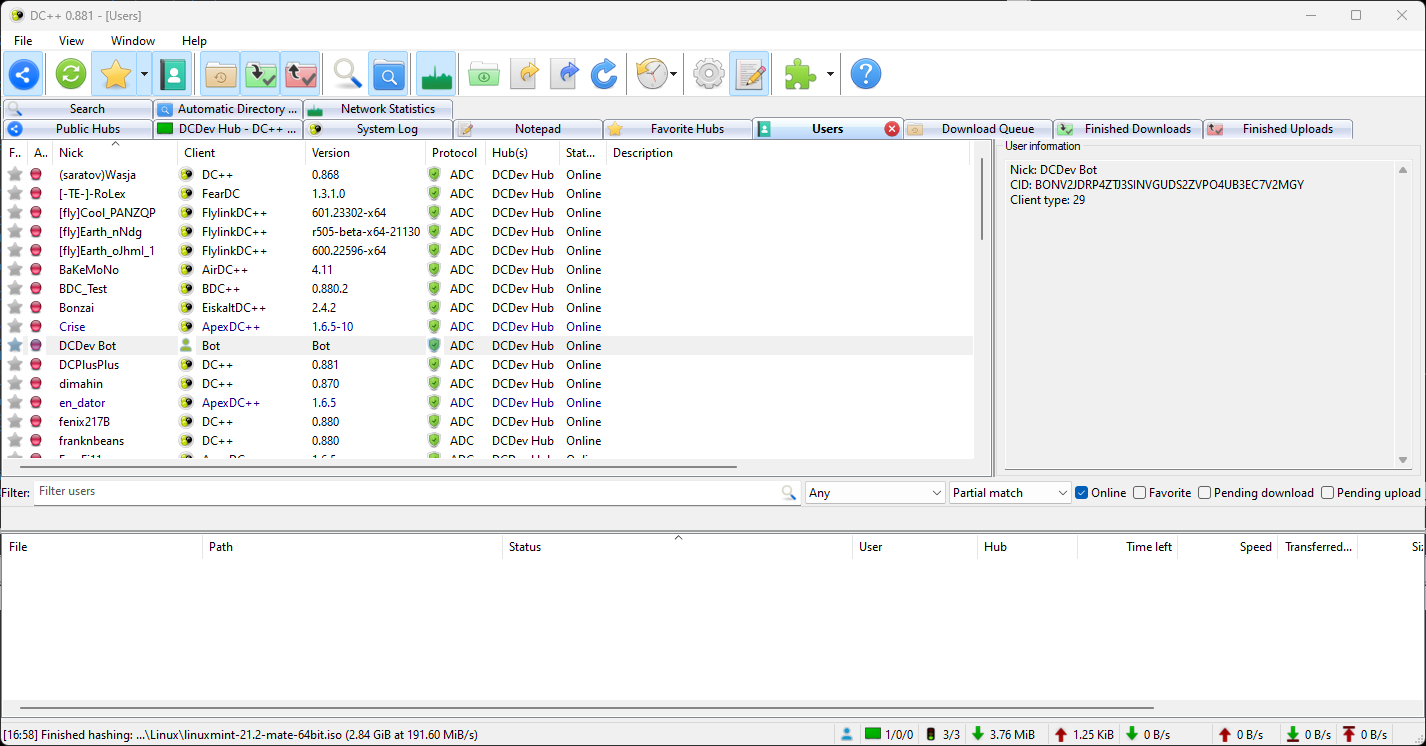
Task: Click the user list horizontal scrollbar
Action: 378,466
